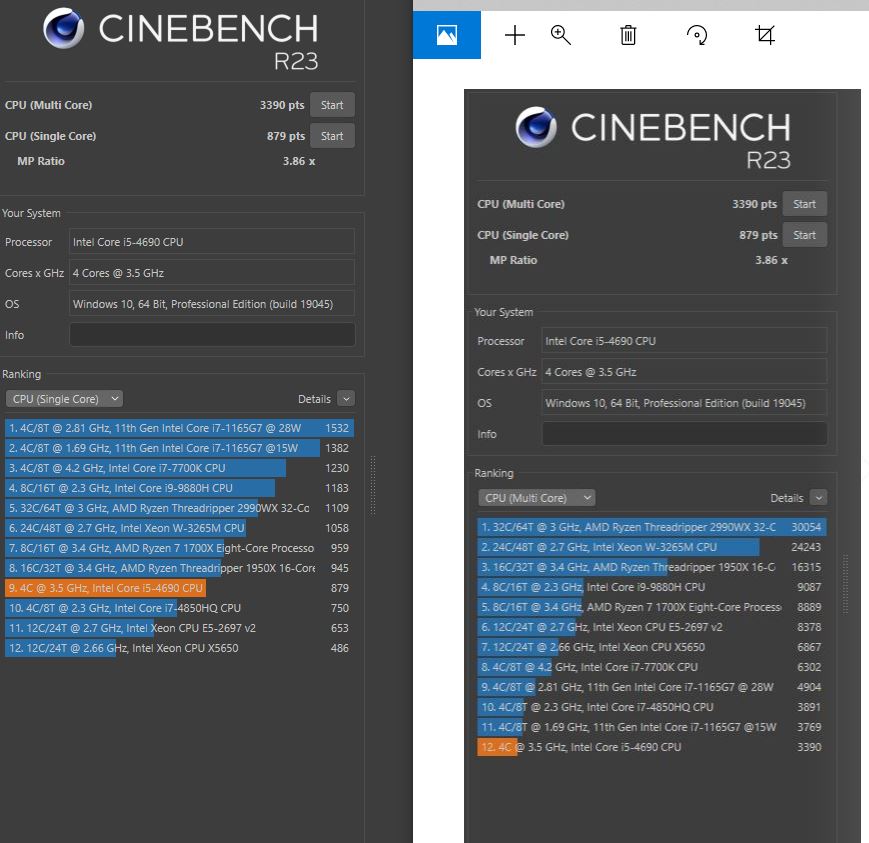Image resolution: width=869 pixels, height=843 pixels.
Task: Click the rotate icon in Photos toolbar
Action: (x=697, y=35)
